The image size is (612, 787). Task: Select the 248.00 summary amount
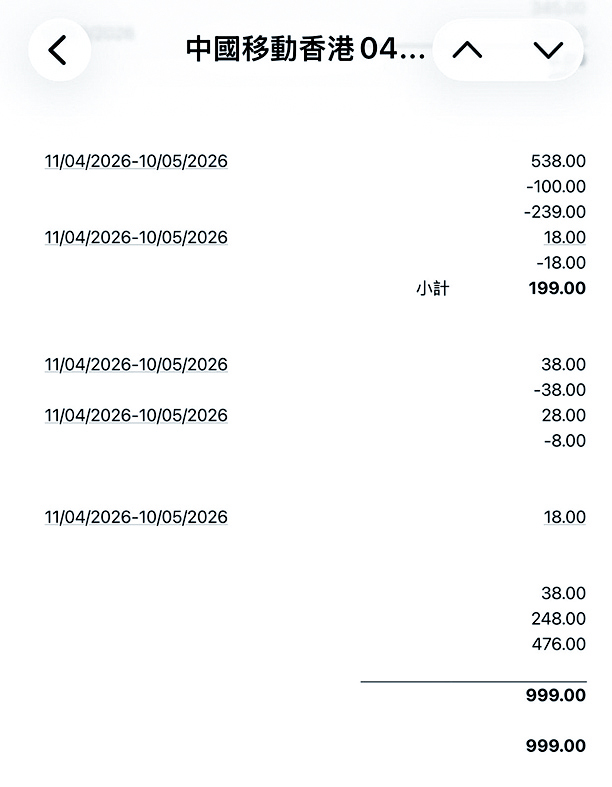coord(559,619)
